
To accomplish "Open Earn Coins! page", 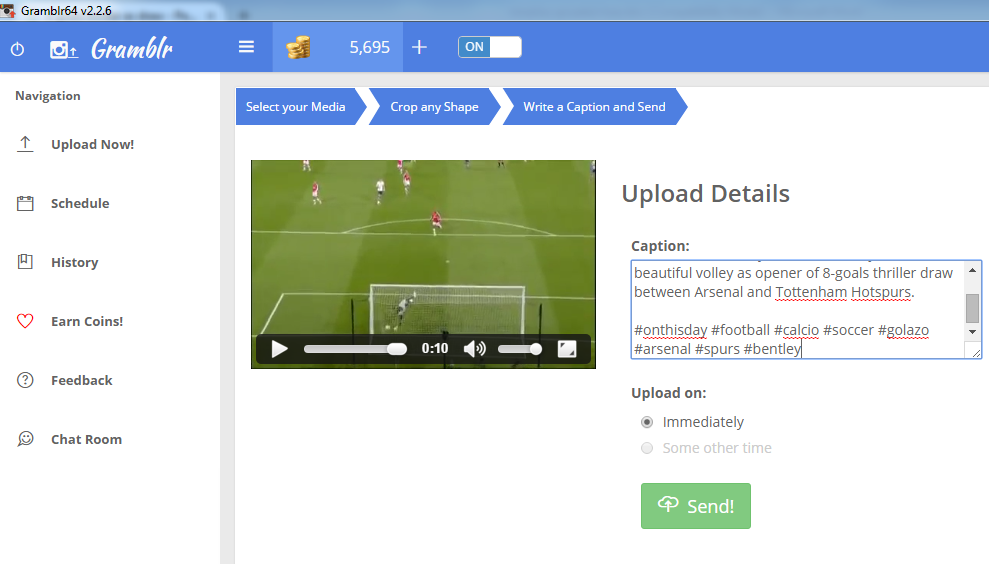I will tap(87, 321).
